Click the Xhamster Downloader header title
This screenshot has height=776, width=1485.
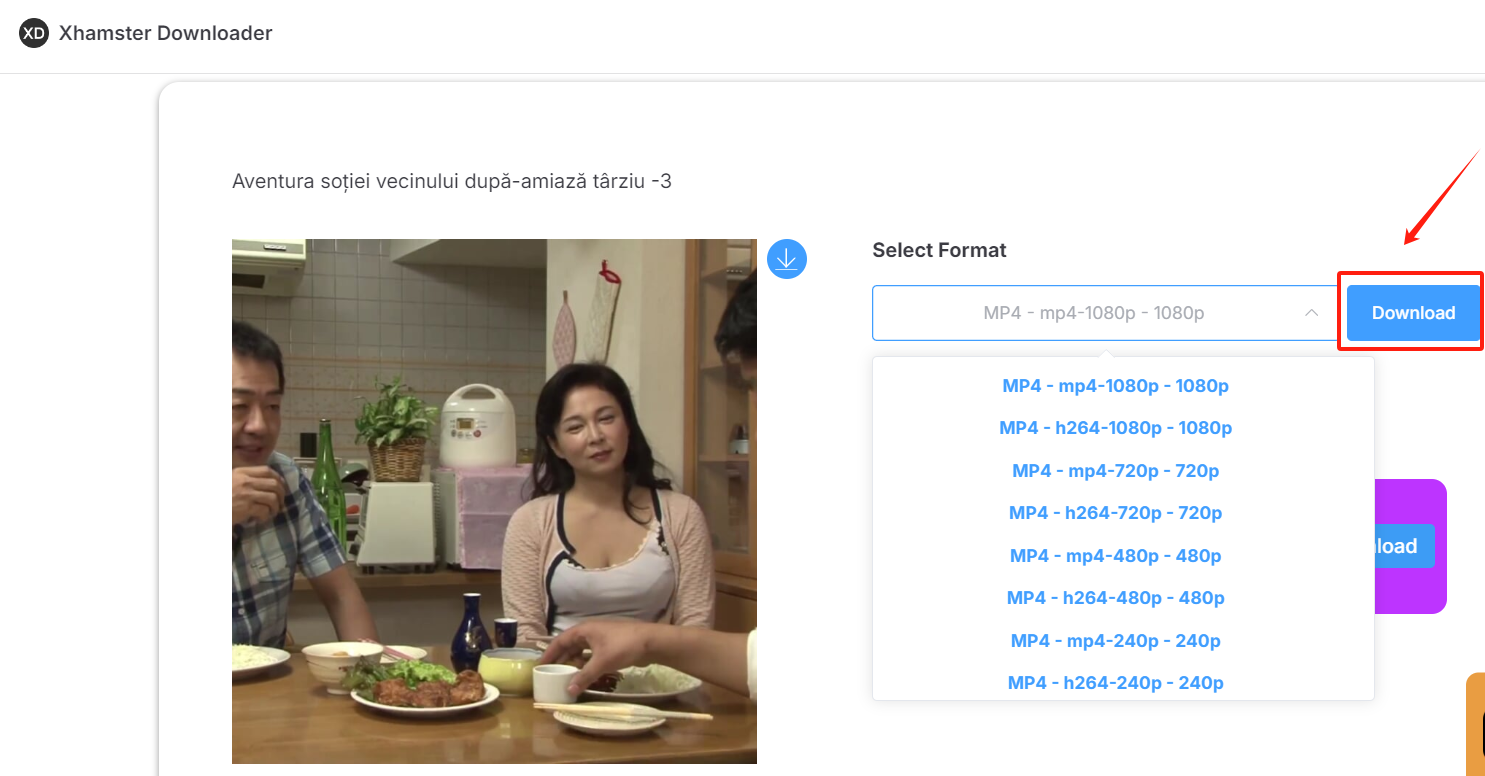[x=165, y=33]
